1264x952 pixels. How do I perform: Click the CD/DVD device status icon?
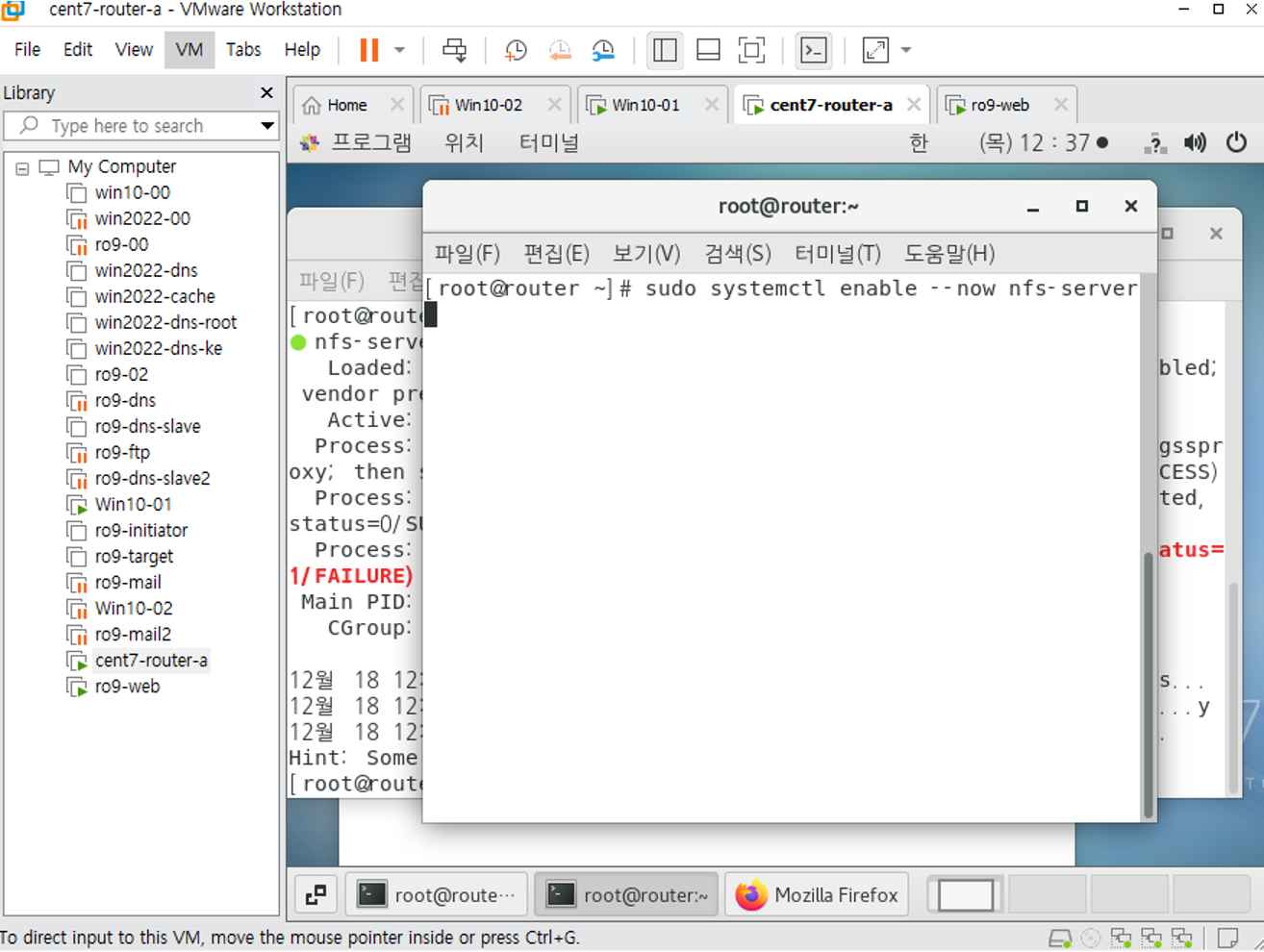(x=1091, y=938)
